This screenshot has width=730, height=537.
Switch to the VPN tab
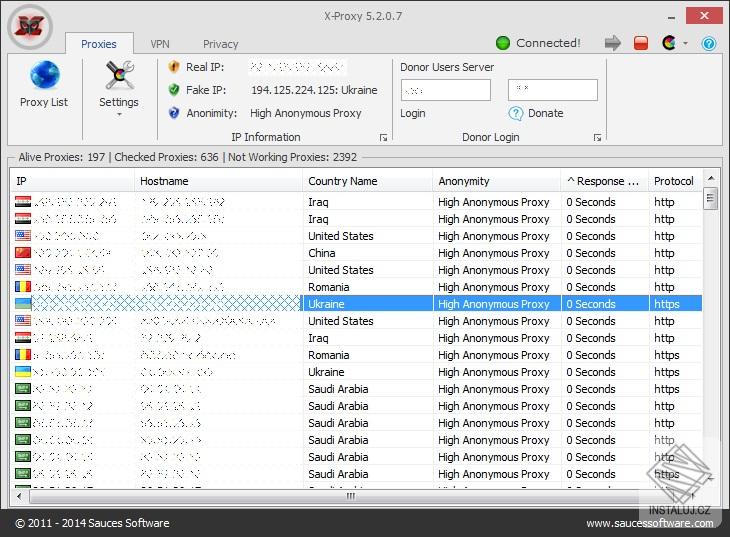[x=160, y=44]
